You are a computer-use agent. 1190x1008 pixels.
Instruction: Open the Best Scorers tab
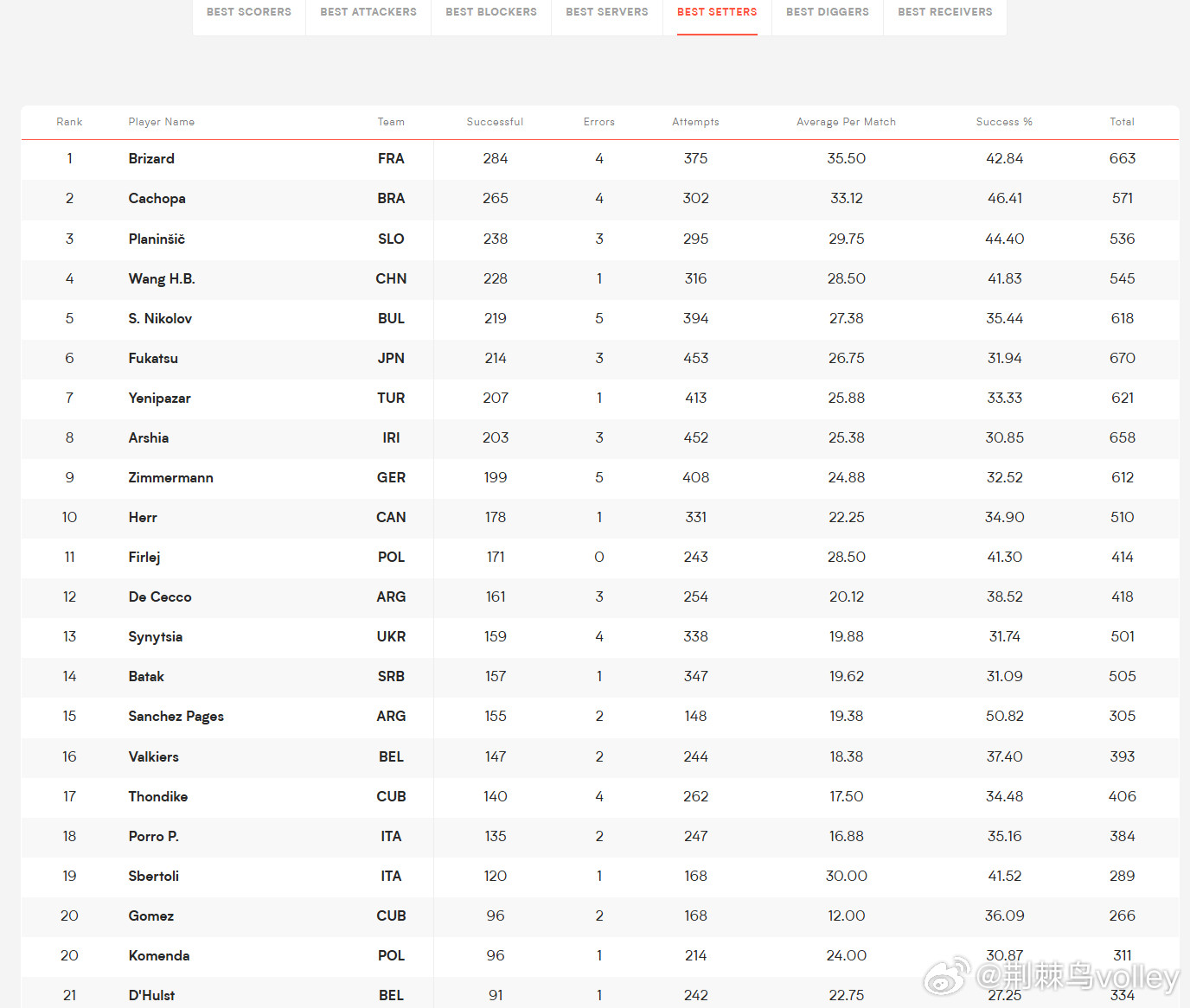tap(249, 12)
